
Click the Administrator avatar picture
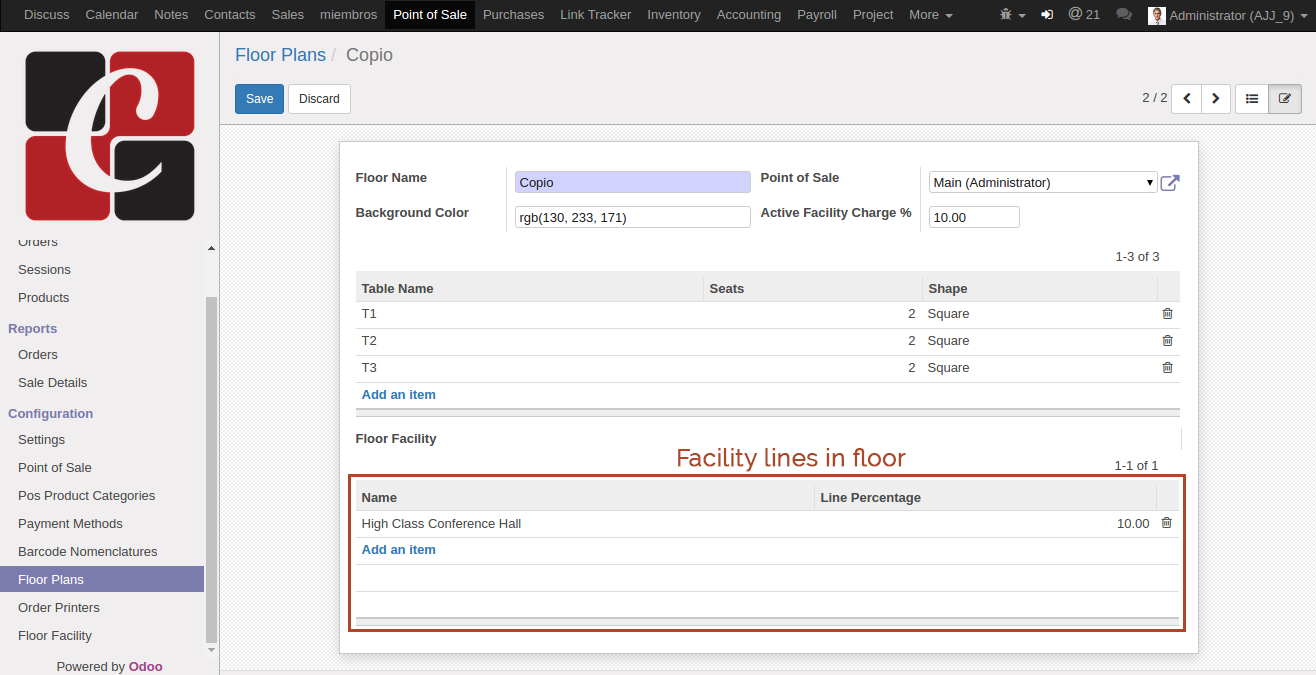(1157, 15)
